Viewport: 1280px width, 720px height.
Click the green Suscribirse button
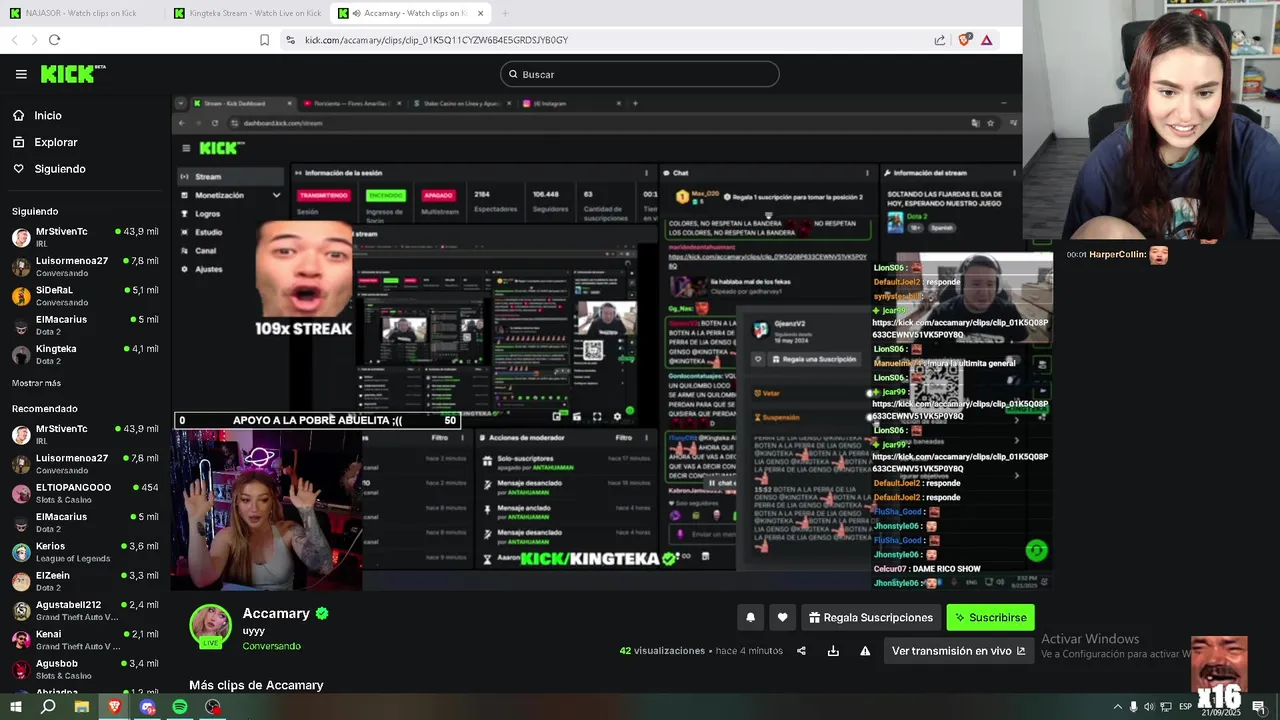tap(990, 618)
